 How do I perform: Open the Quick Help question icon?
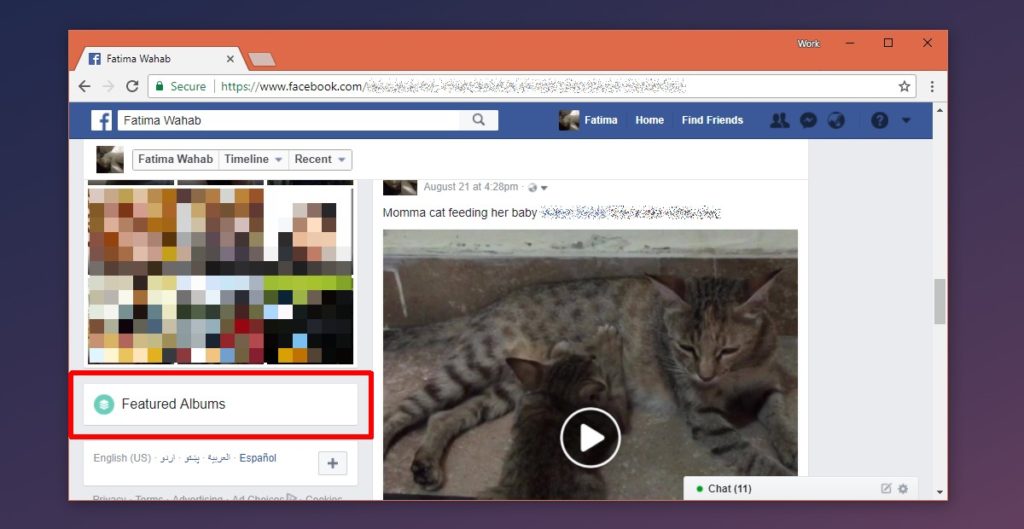[880, 120]
